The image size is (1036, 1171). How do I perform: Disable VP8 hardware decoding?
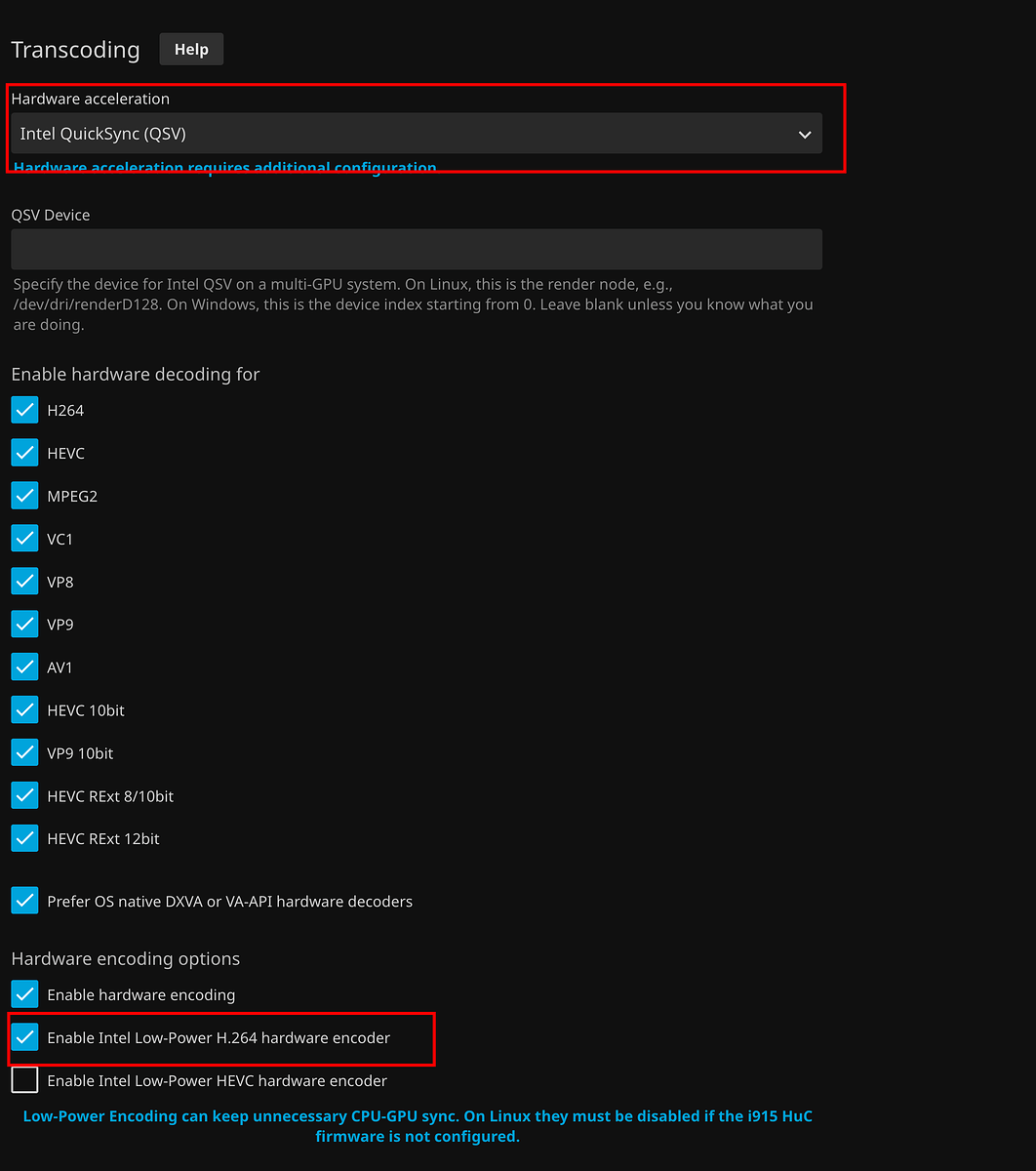tap(25, 582)
